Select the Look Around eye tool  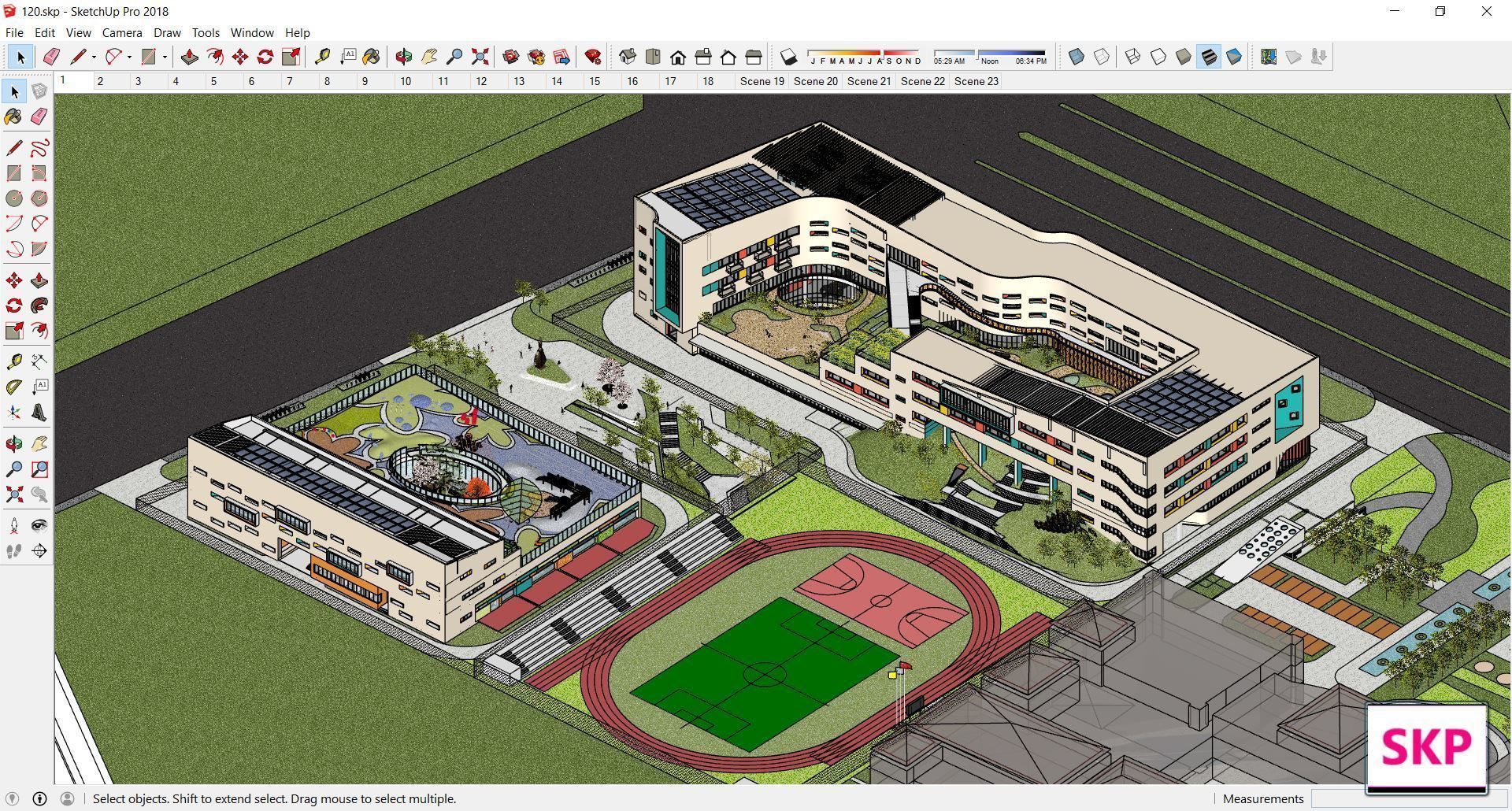click(39, 526)
